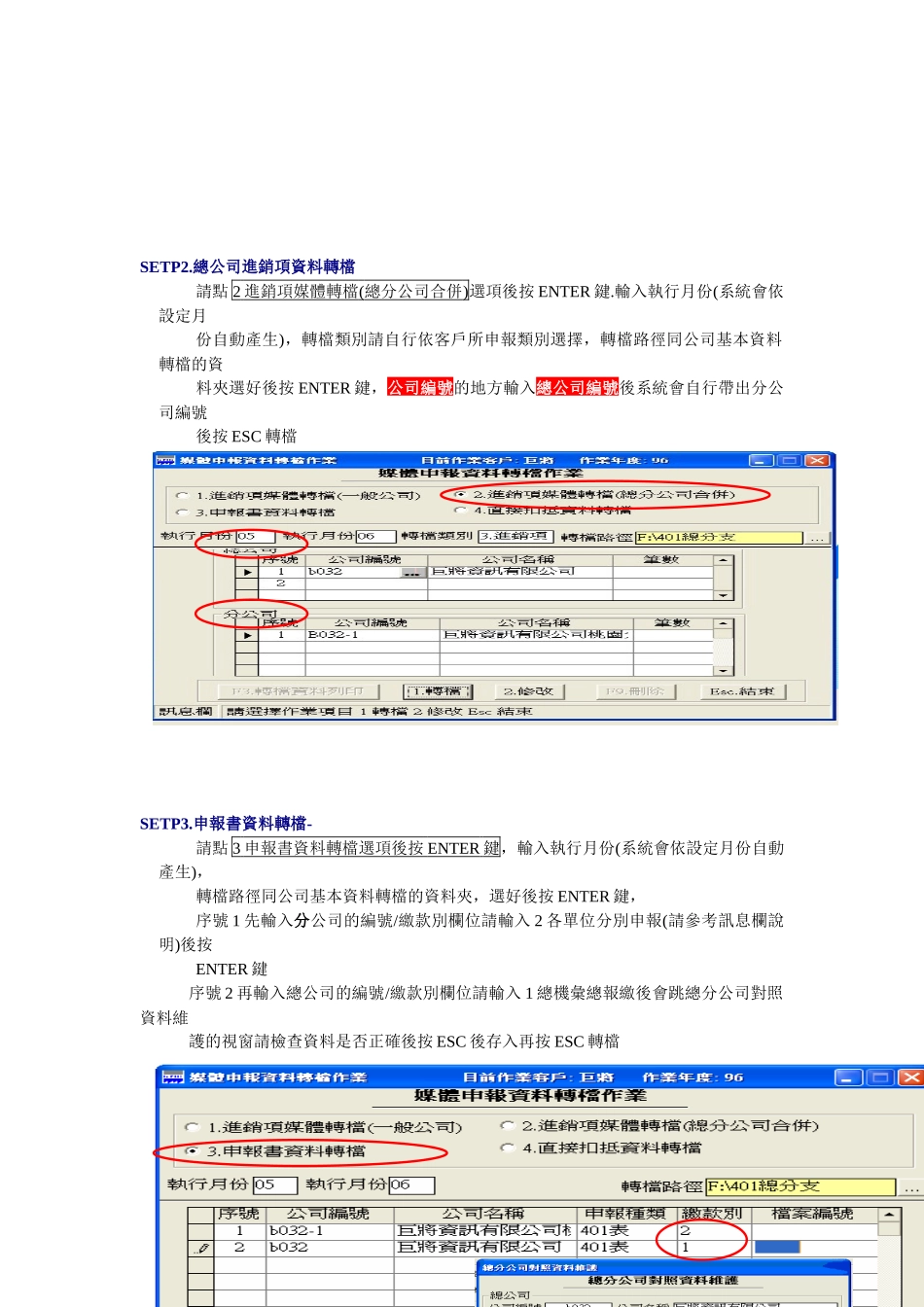The height and width of the screenshot is (1307, 924).
Task: Click the row pointer arrow of 分公司 row 1
Action: coord(247,635)
